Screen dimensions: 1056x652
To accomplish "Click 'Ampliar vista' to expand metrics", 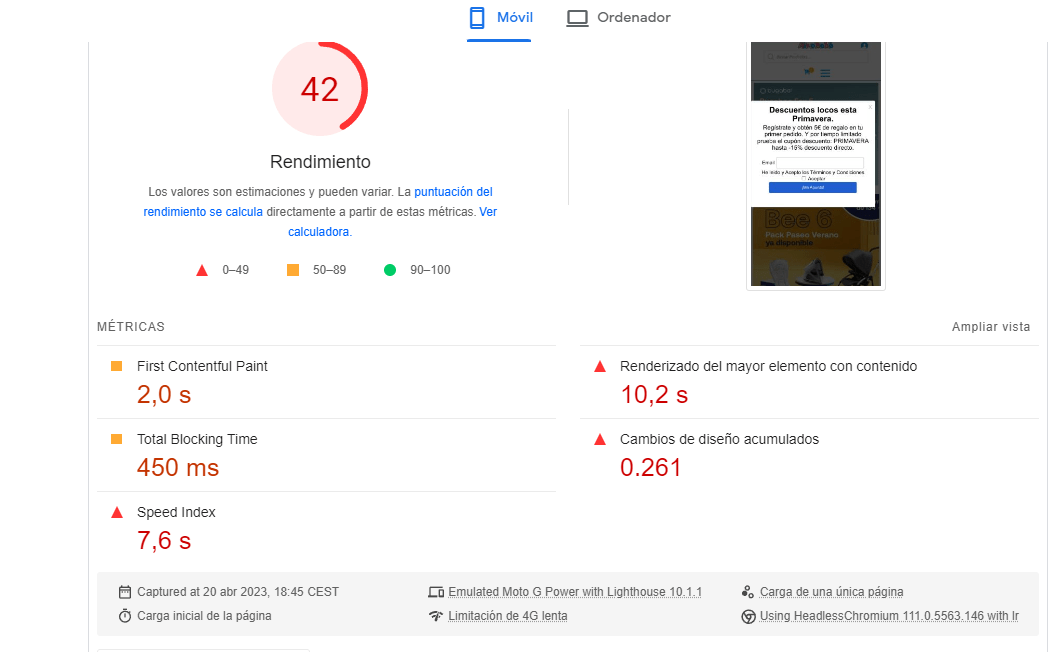I will coord(991,327).
